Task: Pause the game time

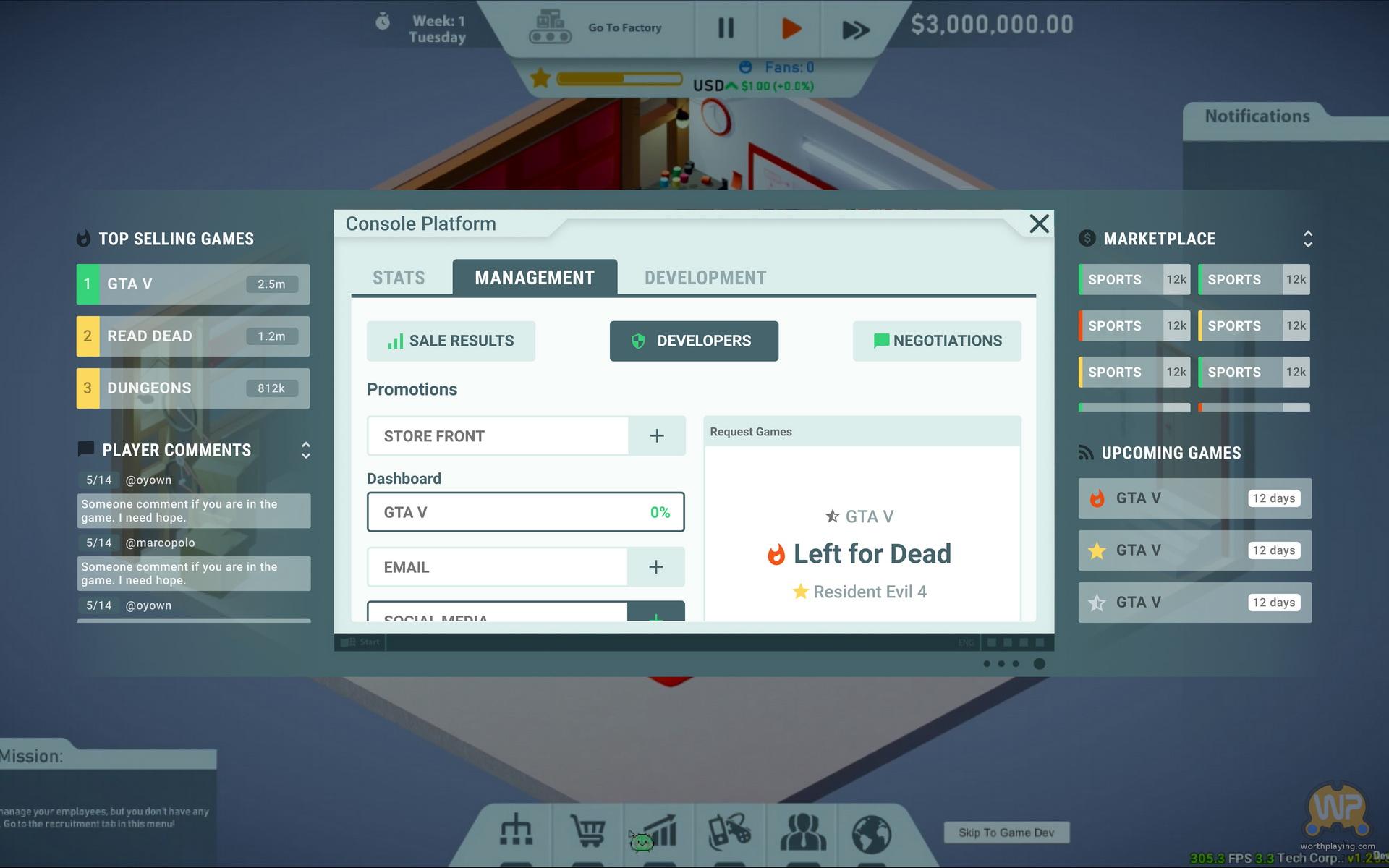Action: click(726, 29)
